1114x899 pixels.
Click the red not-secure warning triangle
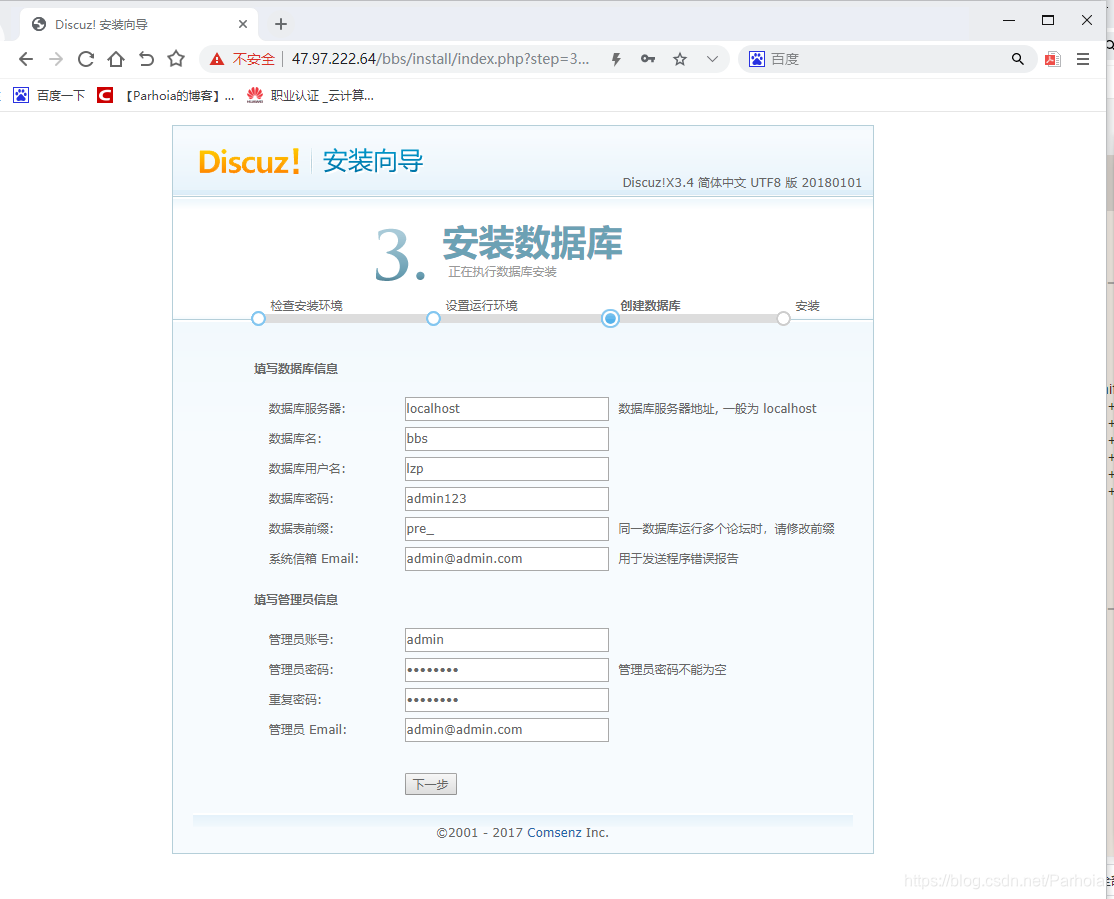tap(217, 59)
